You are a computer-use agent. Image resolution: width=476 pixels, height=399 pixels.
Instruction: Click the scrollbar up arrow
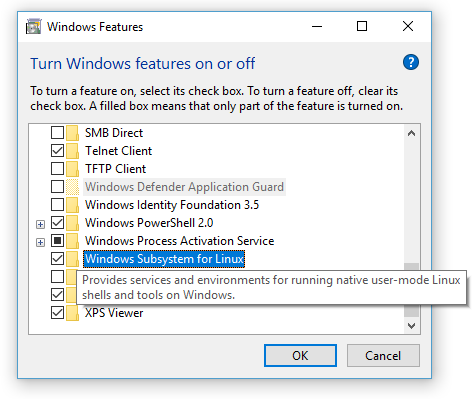[x=411, y=133]
